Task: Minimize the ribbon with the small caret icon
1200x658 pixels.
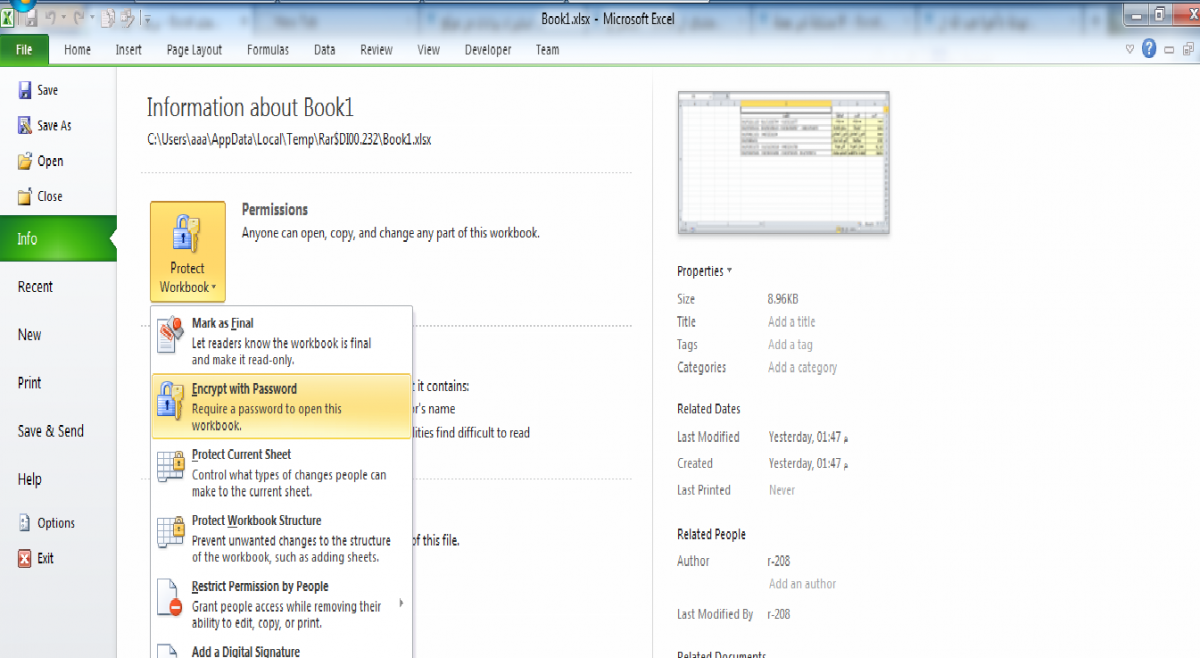Action: point(1130,49)
